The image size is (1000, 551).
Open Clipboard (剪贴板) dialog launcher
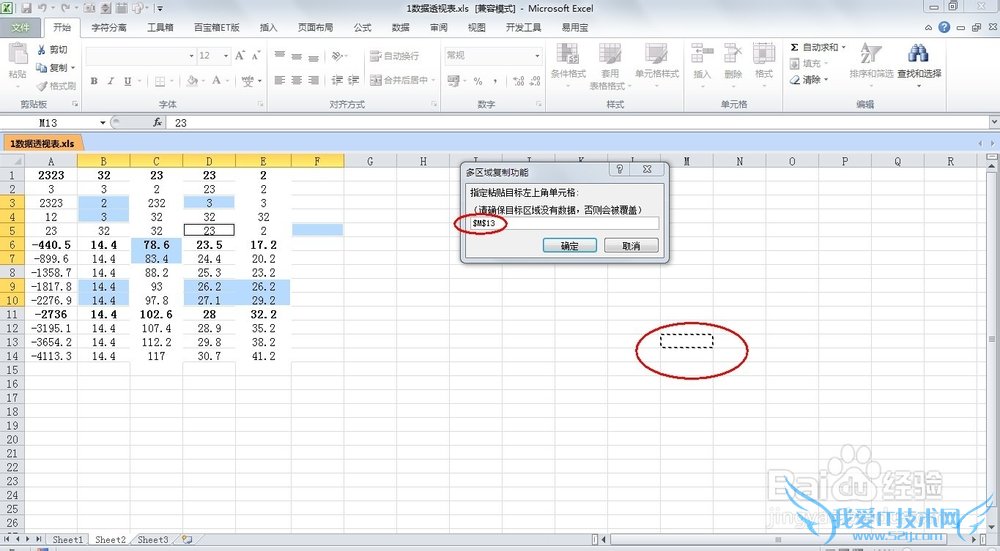coord(75,104)
